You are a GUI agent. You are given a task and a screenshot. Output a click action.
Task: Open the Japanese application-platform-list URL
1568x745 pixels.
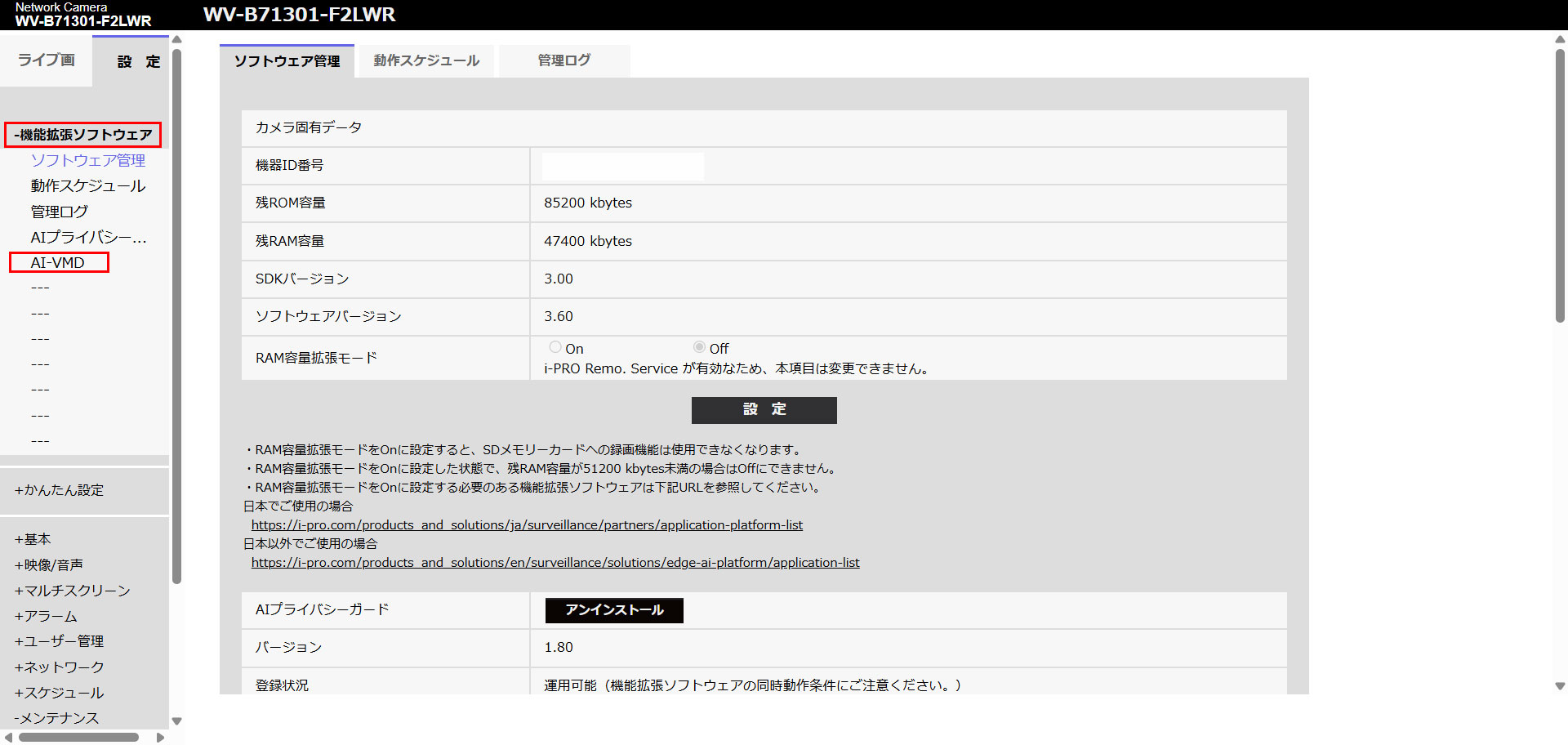point(527,525)
